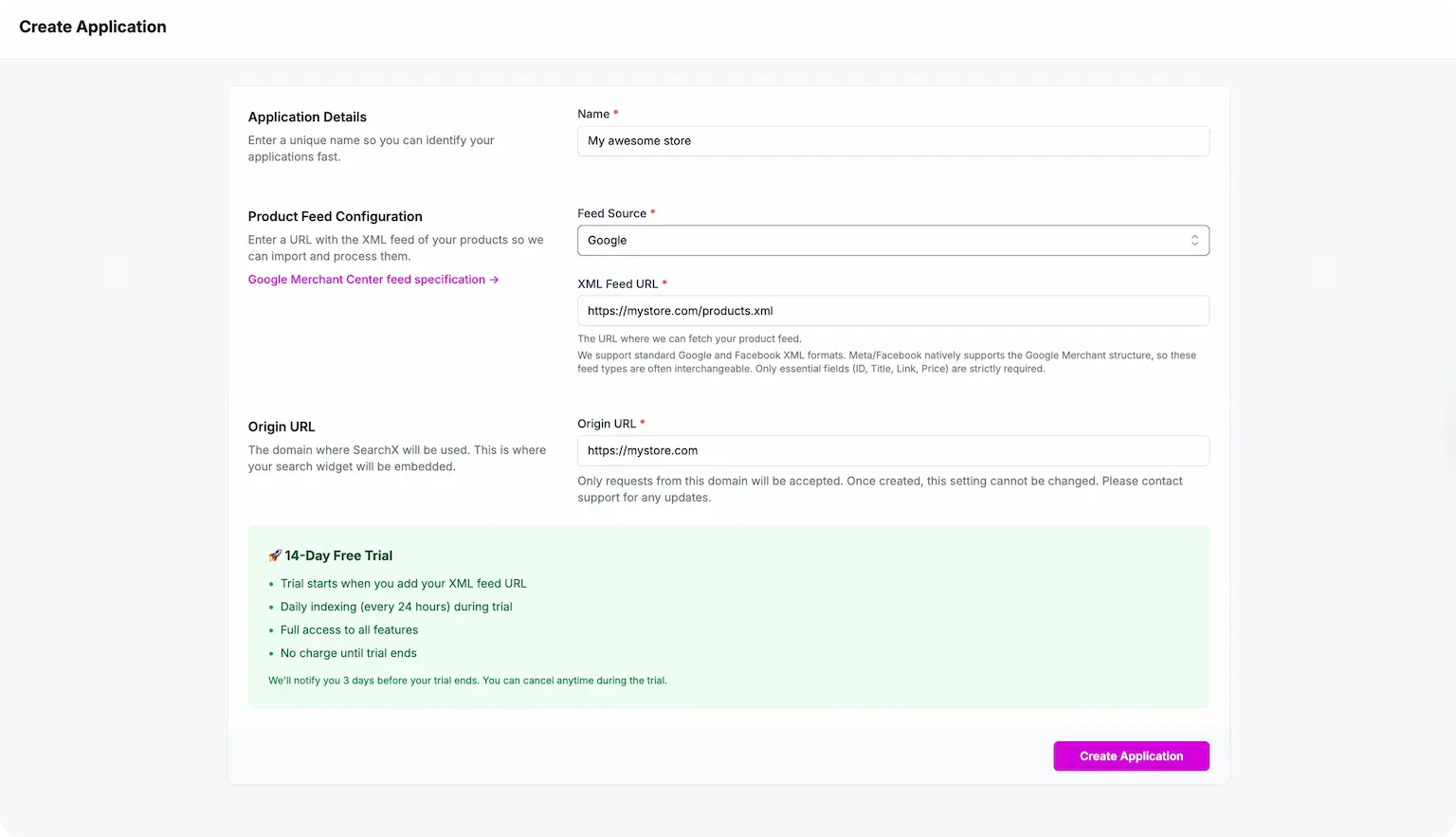
Task: Click the Application Details section heading
Action: click(x=307, y=117)
